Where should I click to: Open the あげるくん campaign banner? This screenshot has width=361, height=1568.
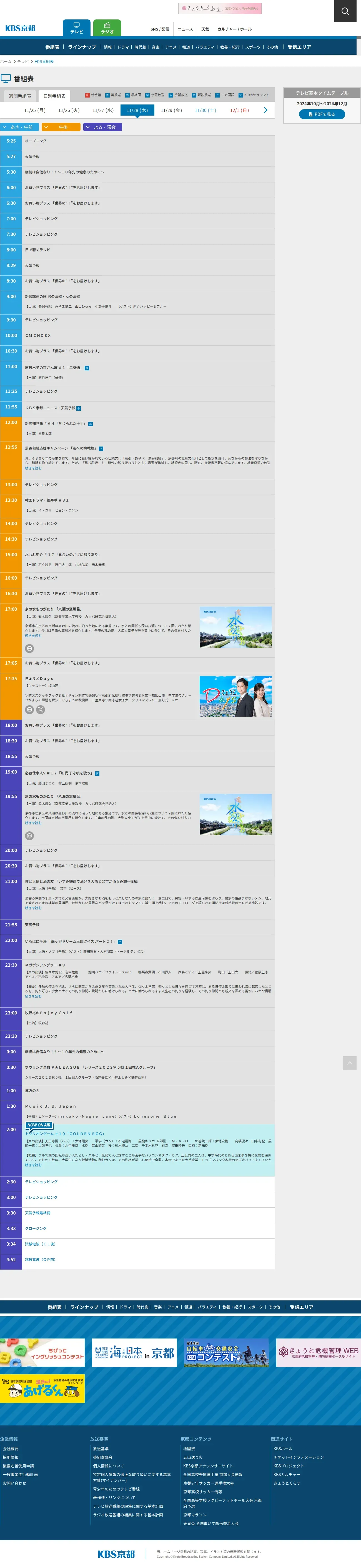[42, 1389]
